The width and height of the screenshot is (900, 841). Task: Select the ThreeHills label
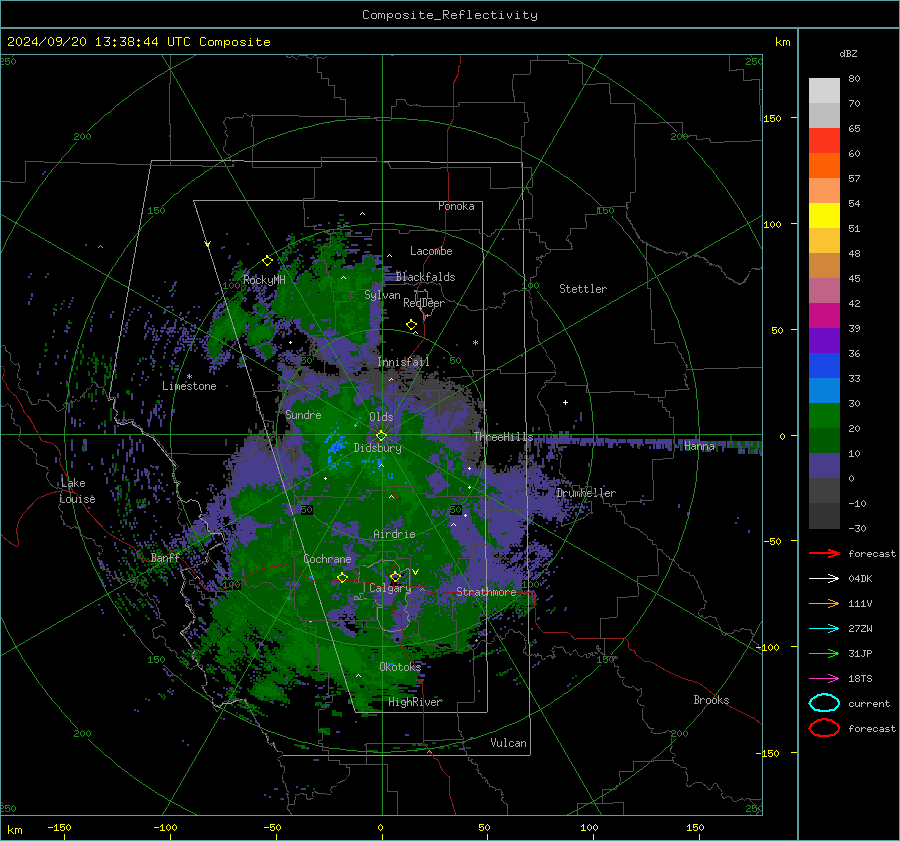click(503, 437)
